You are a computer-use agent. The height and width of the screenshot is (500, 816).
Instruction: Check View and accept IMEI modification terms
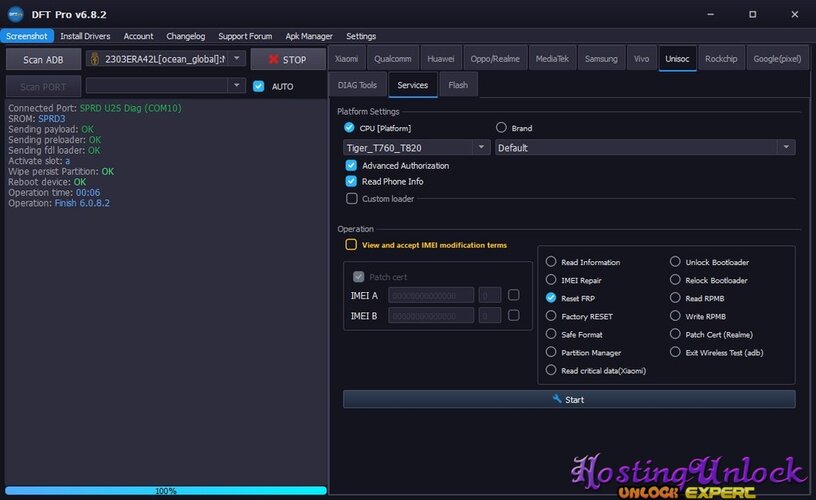point(351,245)
